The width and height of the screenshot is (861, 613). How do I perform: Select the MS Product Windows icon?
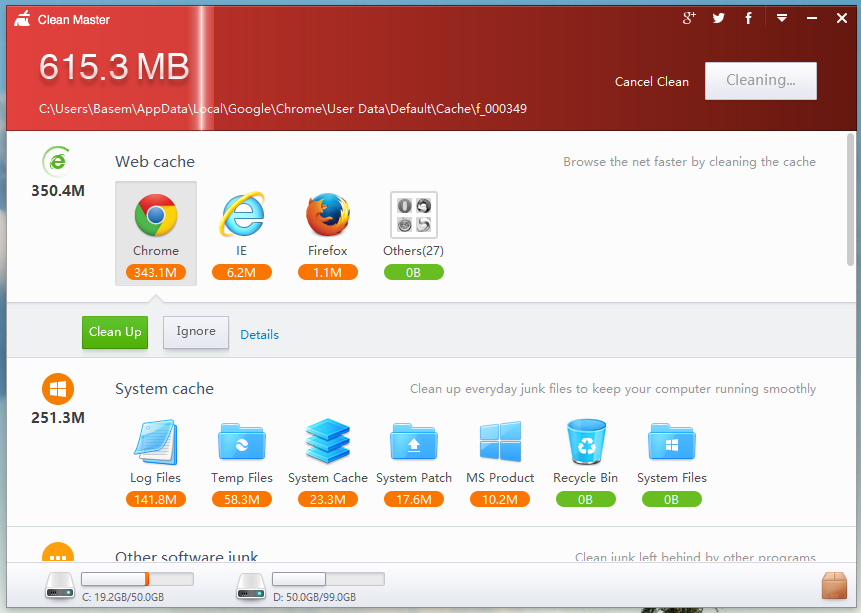coord(500,441)
